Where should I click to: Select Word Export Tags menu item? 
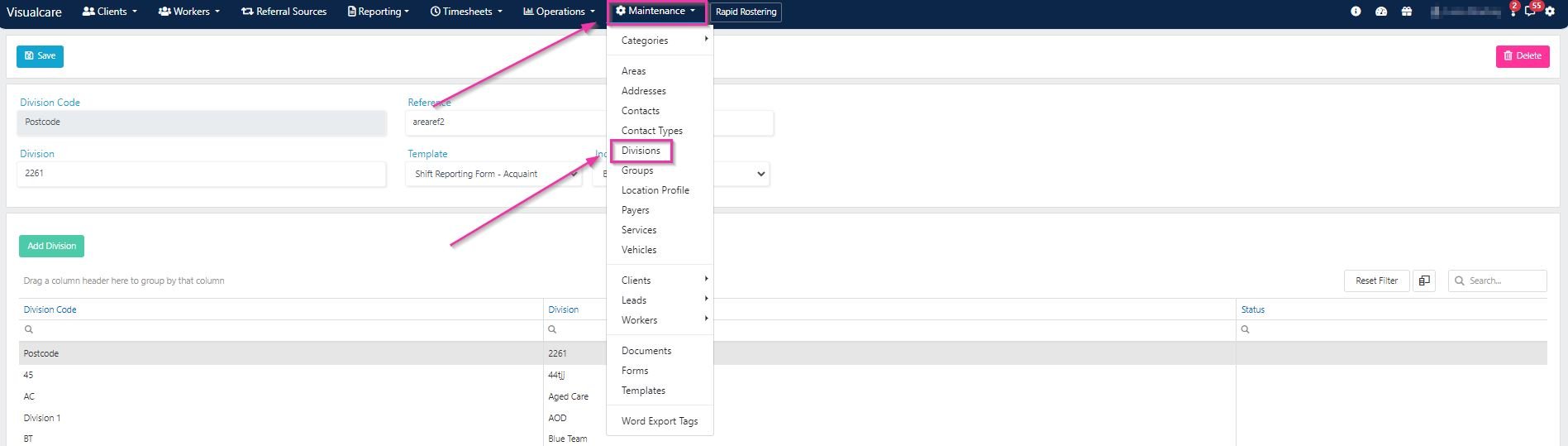click(660, 421)
